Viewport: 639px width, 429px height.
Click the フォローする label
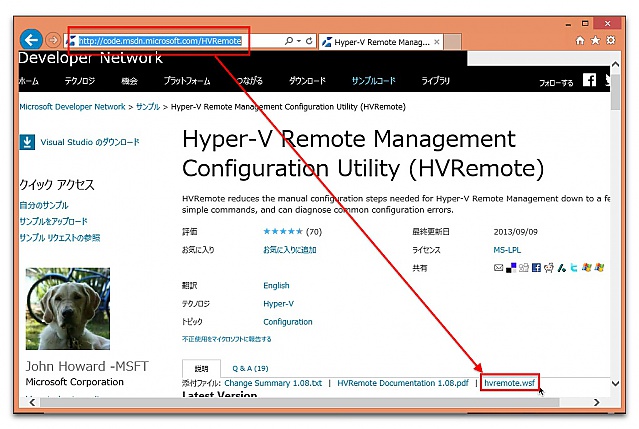556,83
